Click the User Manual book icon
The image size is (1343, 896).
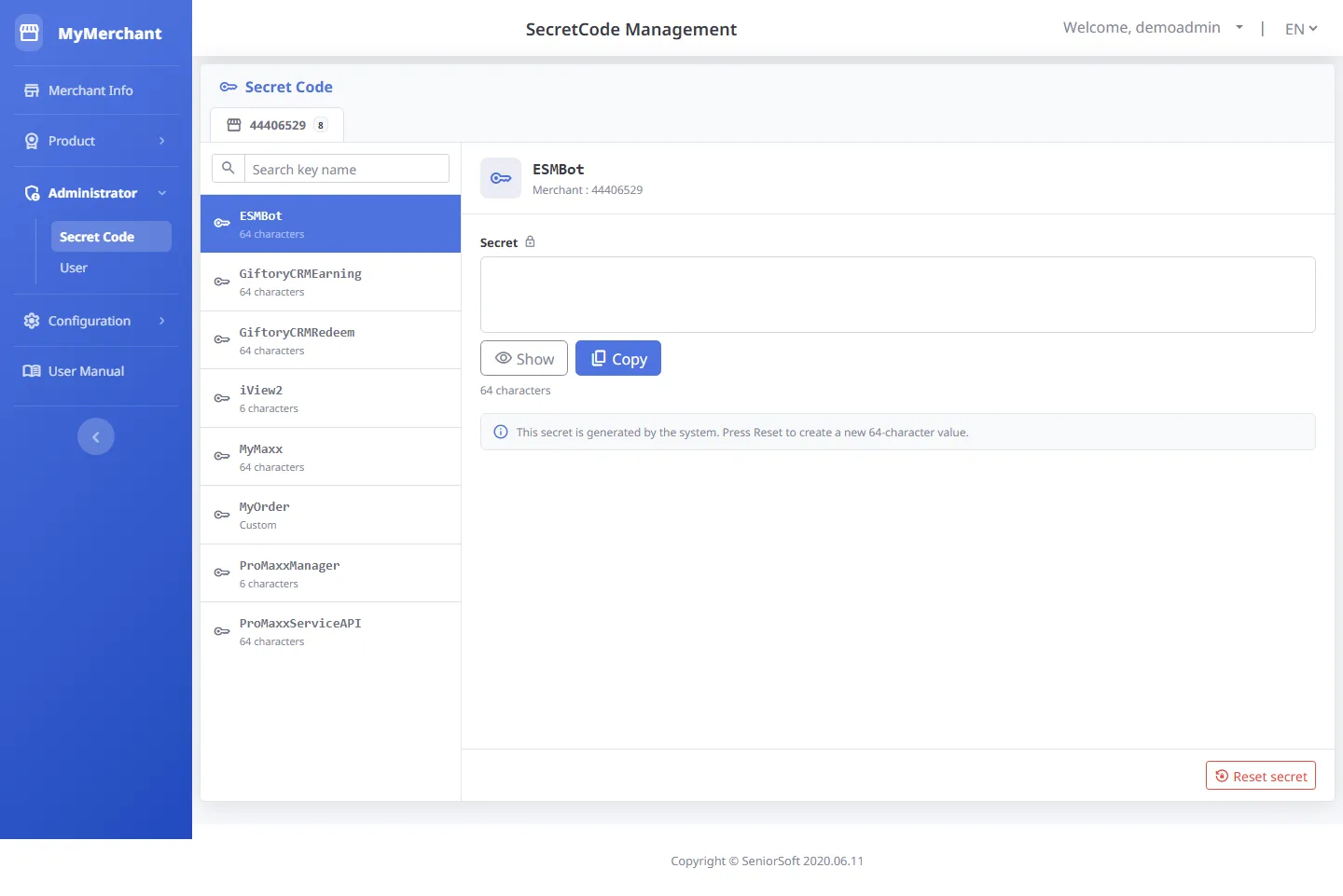click(32, 371)
